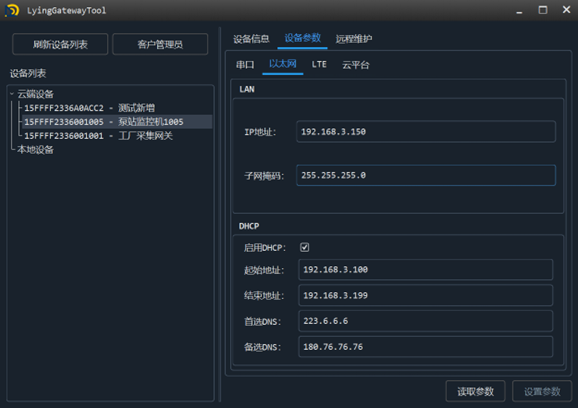Click the 设置参数 button
This screenshot has height=408, width=578.
pos(542,391)
